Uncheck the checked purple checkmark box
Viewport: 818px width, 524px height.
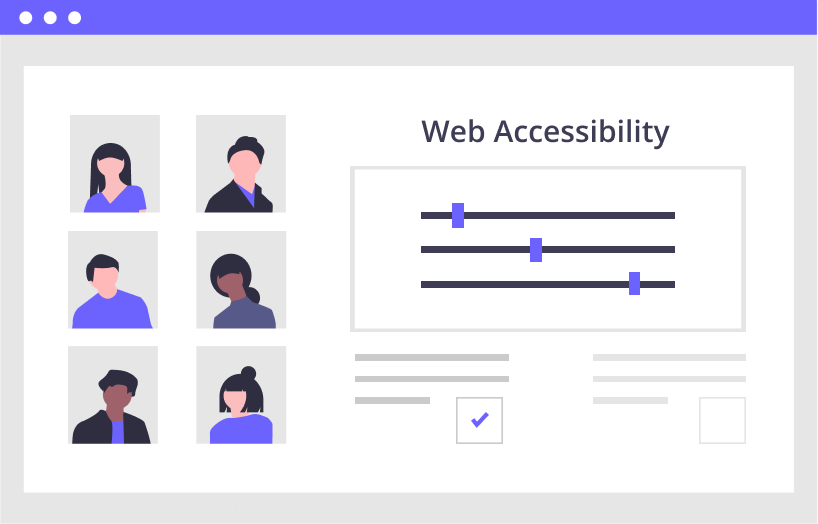(x=479, y=421)
